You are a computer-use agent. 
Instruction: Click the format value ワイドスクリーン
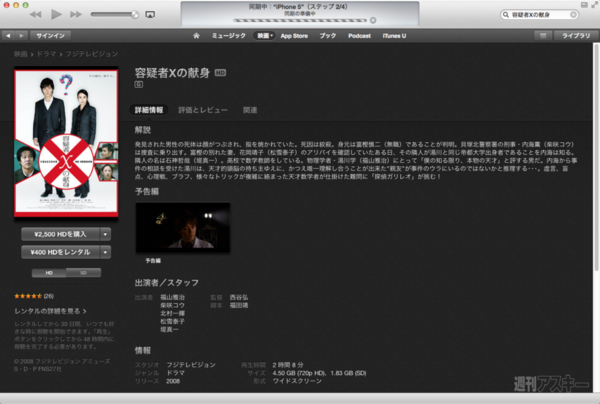click(297, 381)
